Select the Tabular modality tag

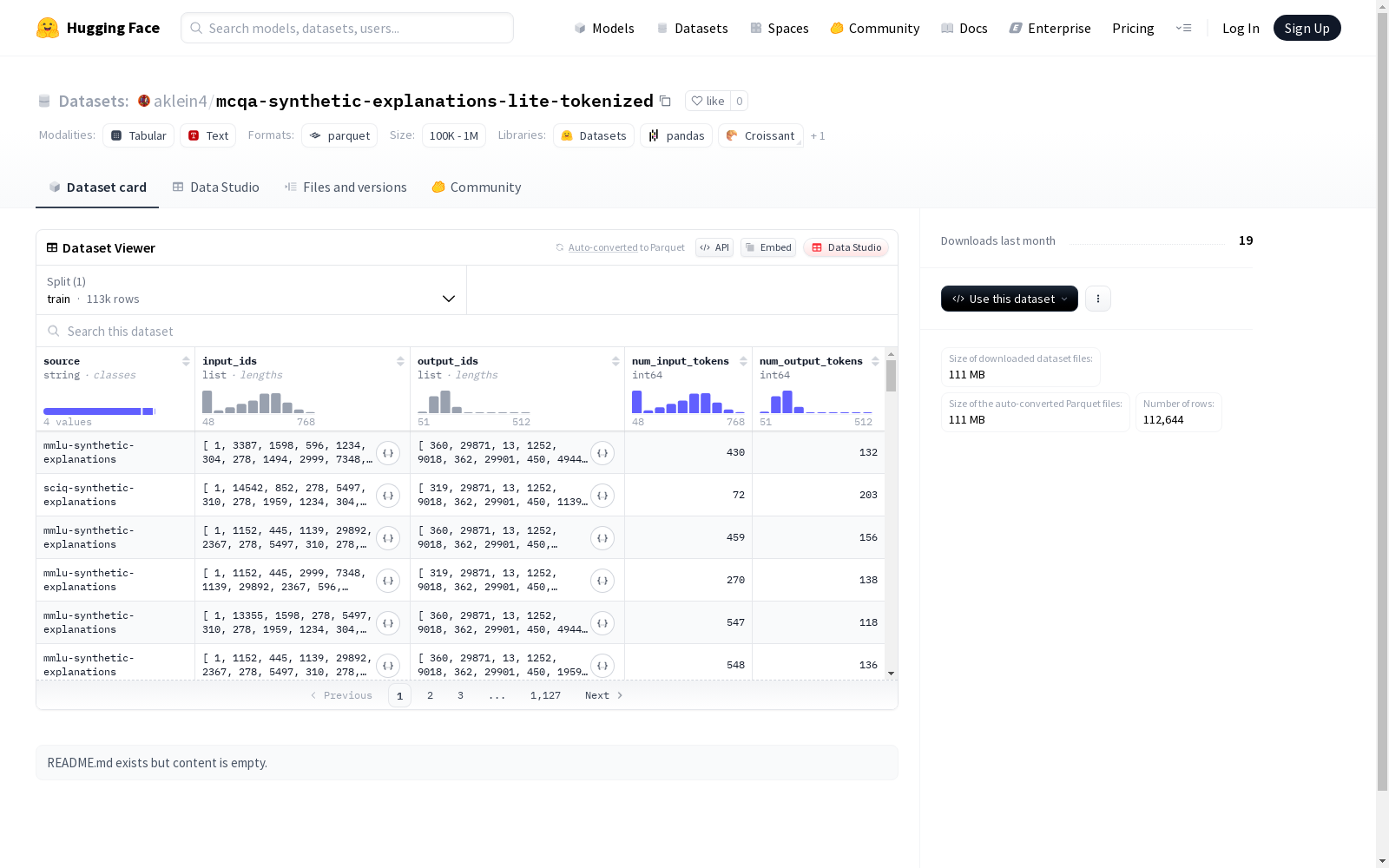coord(139,135)
